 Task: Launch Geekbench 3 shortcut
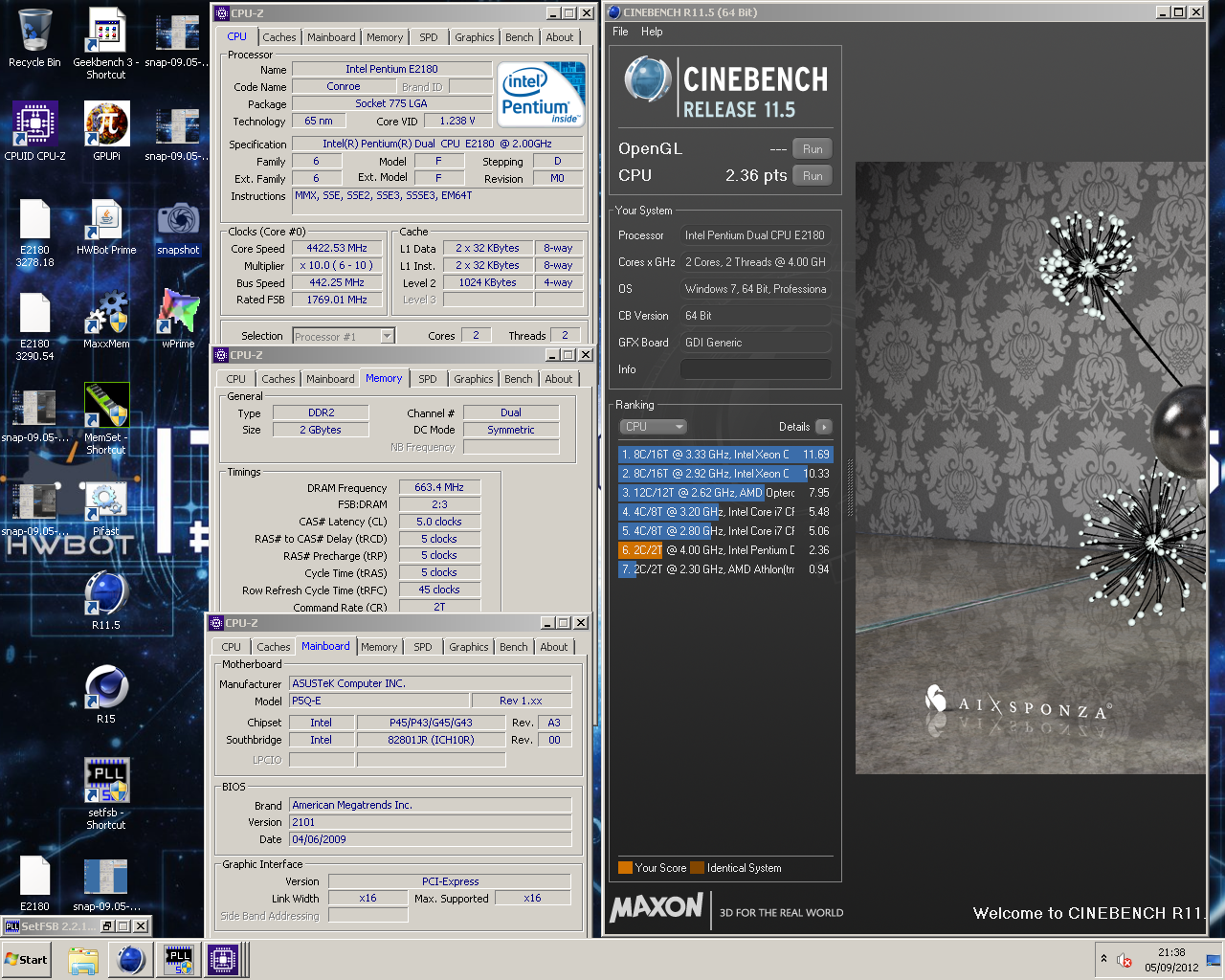[x=106, y=43]
